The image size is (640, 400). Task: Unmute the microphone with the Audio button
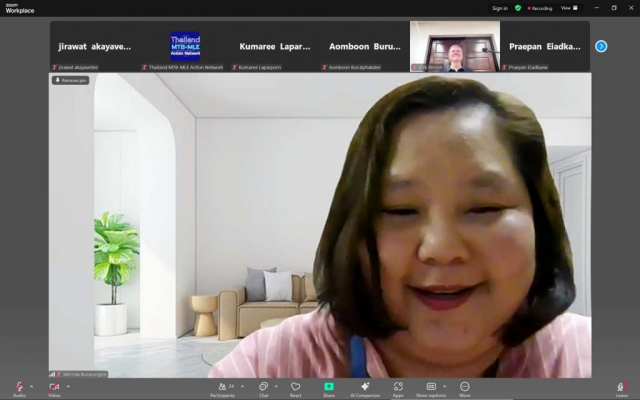[x=19, y=387]
